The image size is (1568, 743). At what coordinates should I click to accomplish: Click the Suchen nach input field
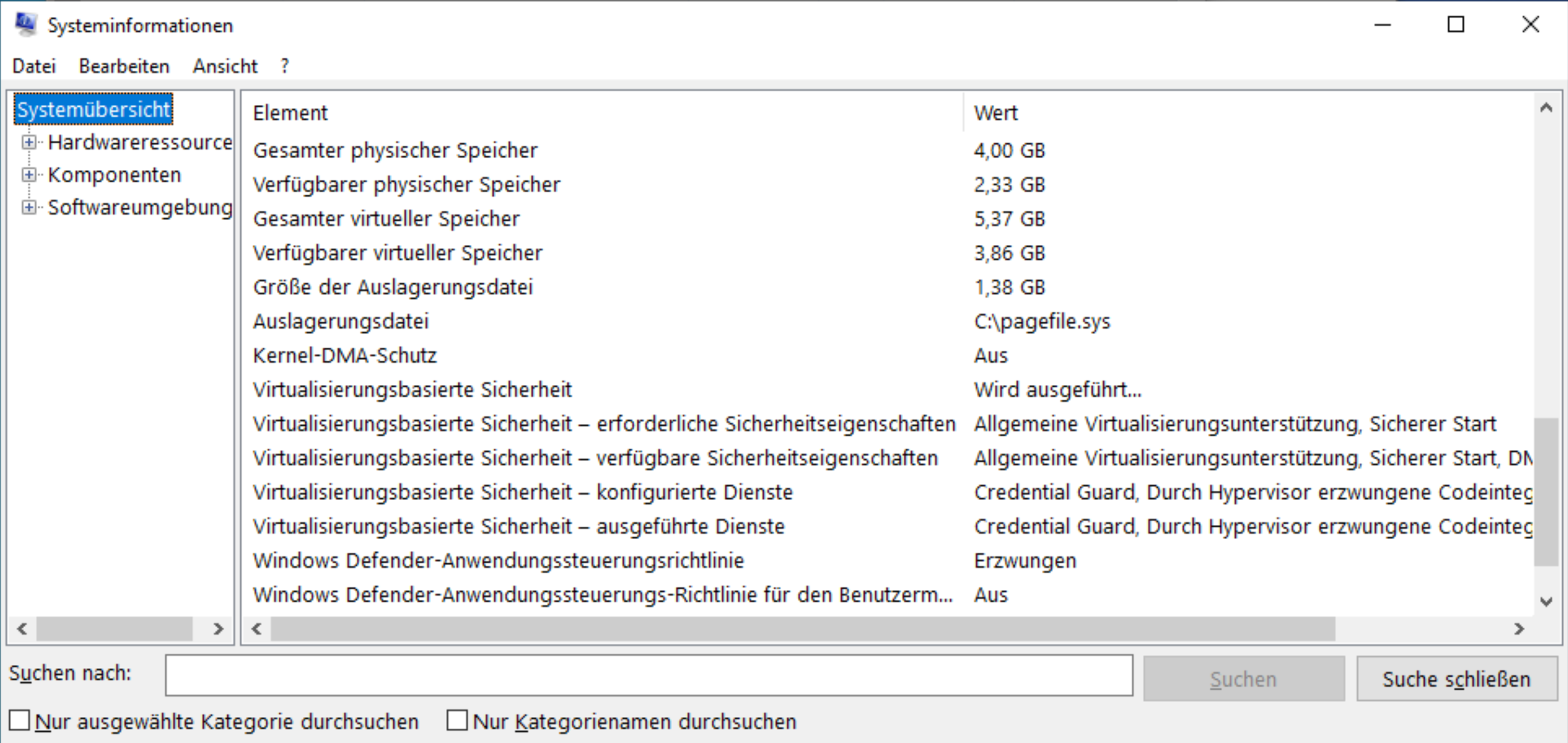click(649, 675)
